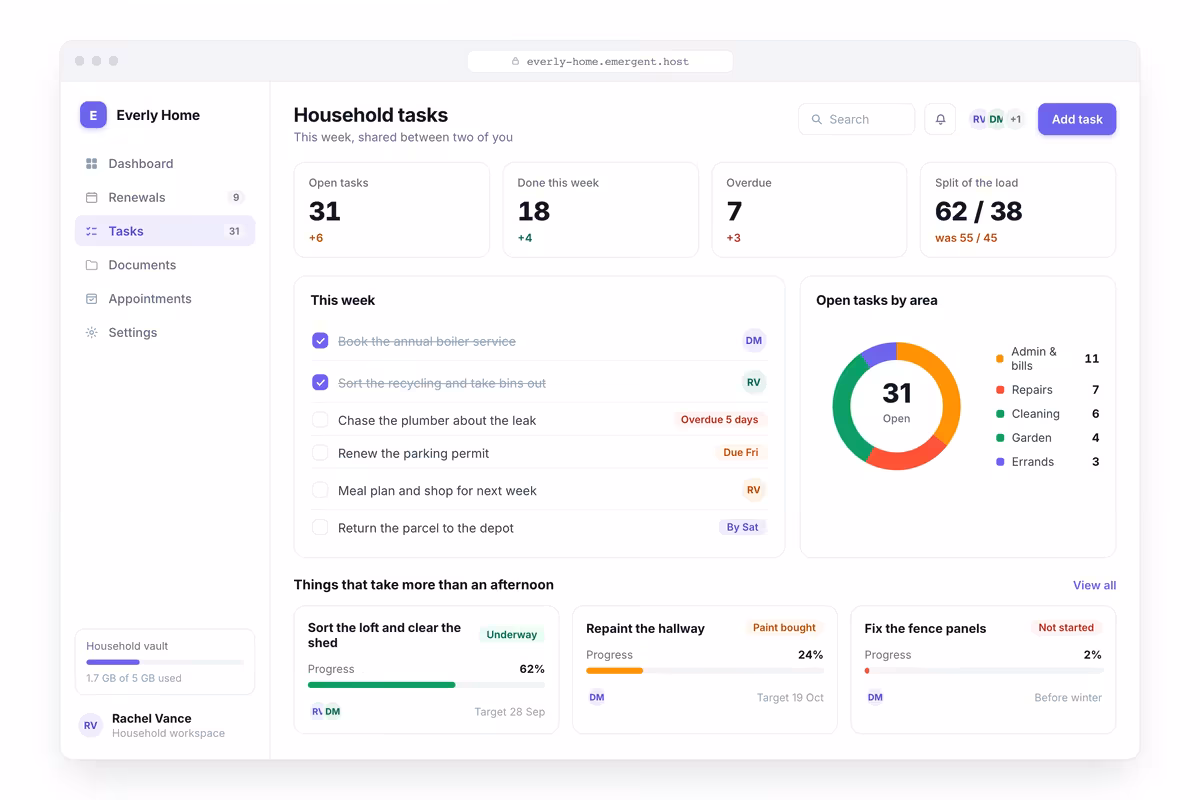This screenshot has height=800, width=1200.
Task: Open notifications with the bell icon
Action: point(940,119)
